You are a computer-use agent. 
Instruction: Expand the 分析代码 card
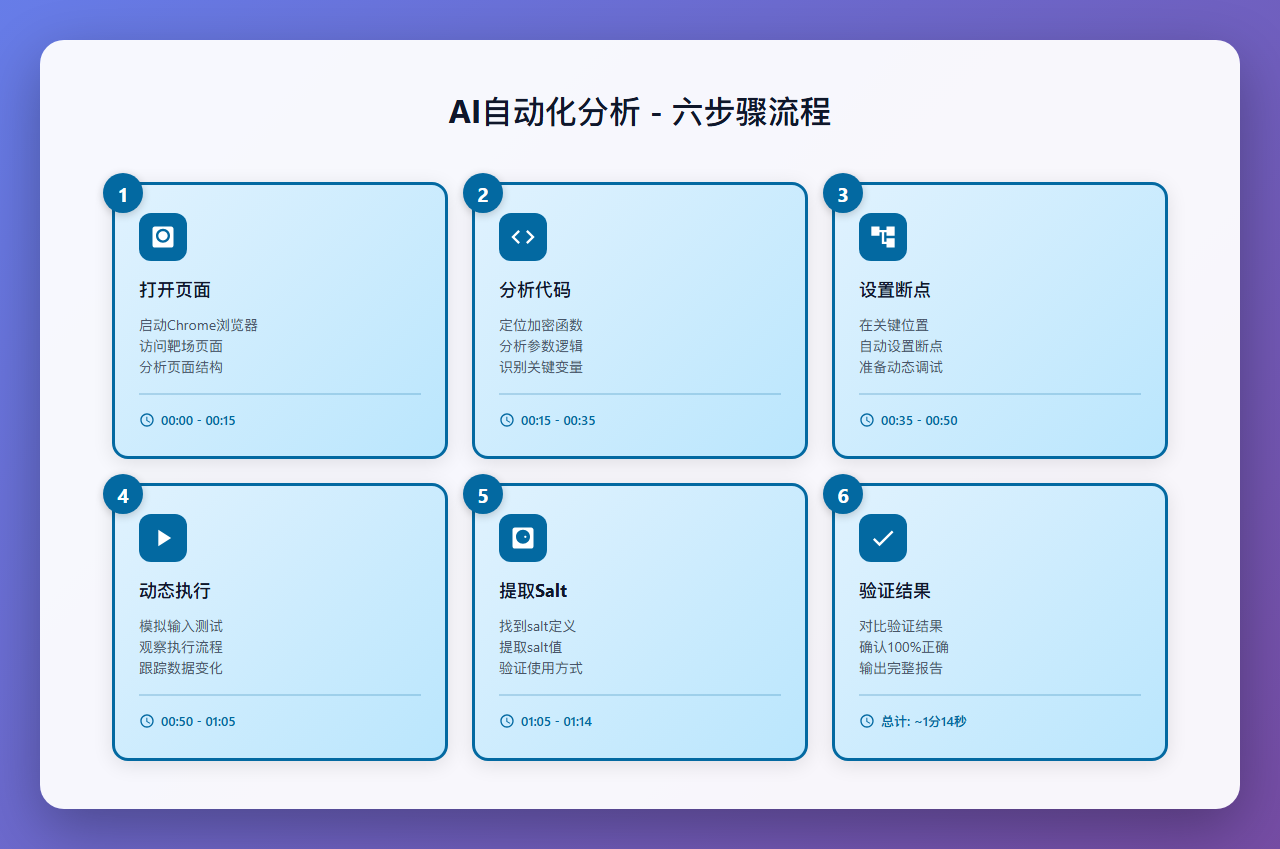(x=639, y=320)
